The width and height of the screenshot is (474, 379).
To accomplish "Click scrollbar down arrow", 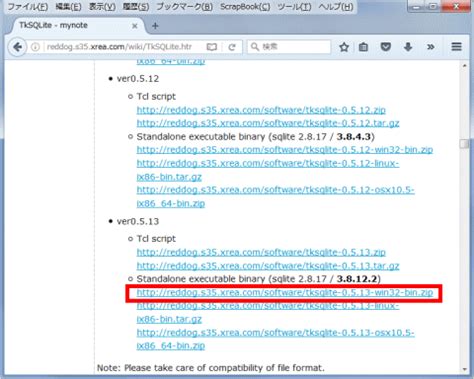I will pos(465,369).
